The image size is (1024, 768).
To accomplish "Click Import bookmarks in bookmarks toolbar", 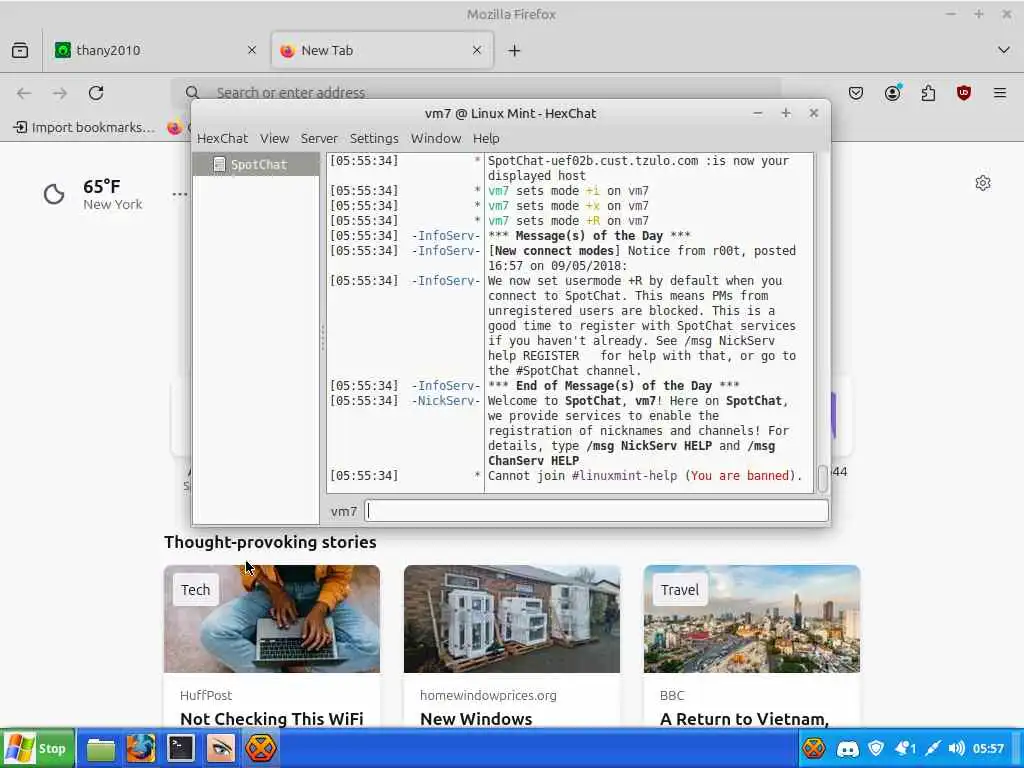I will [85, 127].
